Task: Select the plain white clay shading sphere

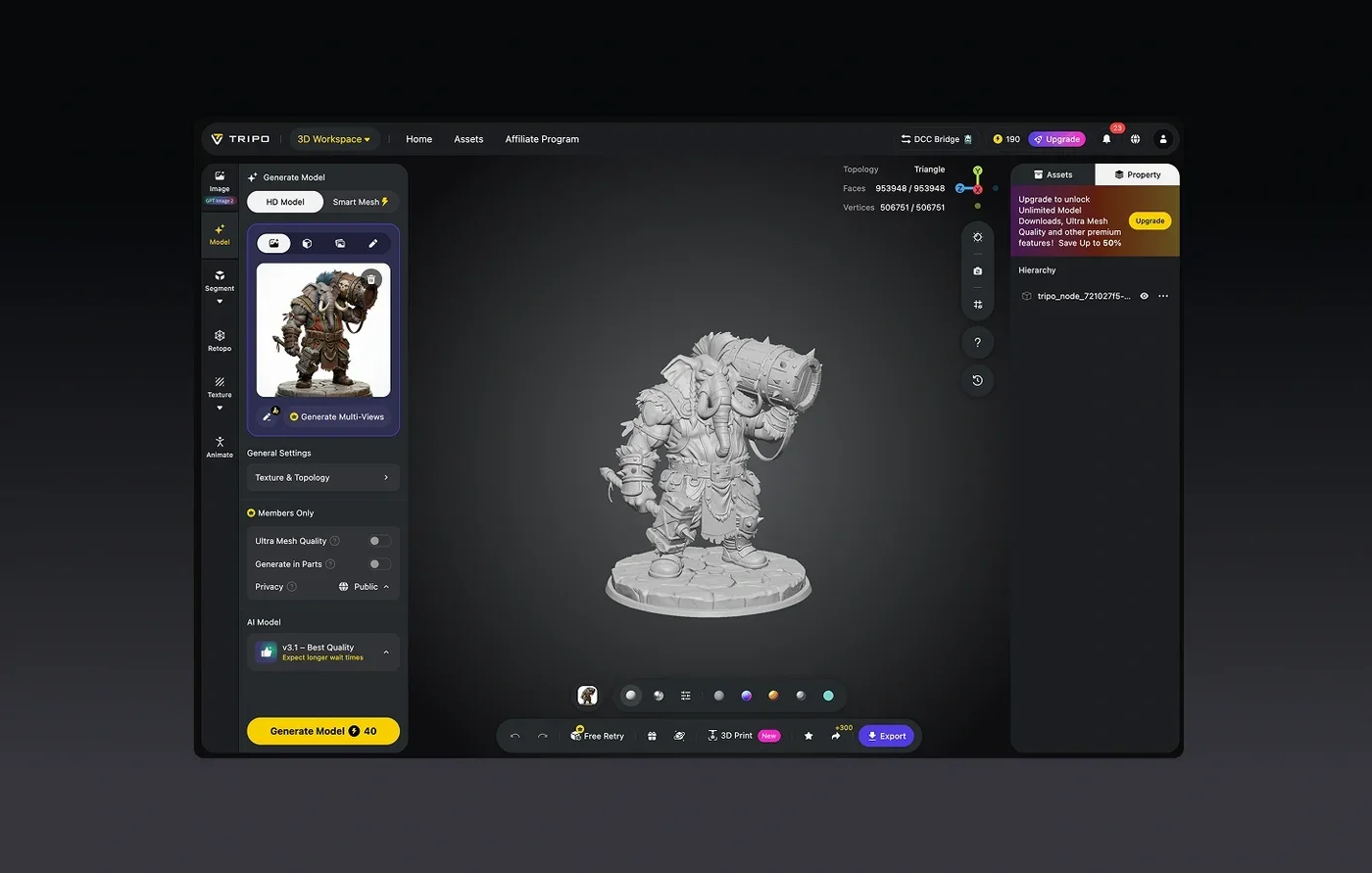Action: [631, 696]
